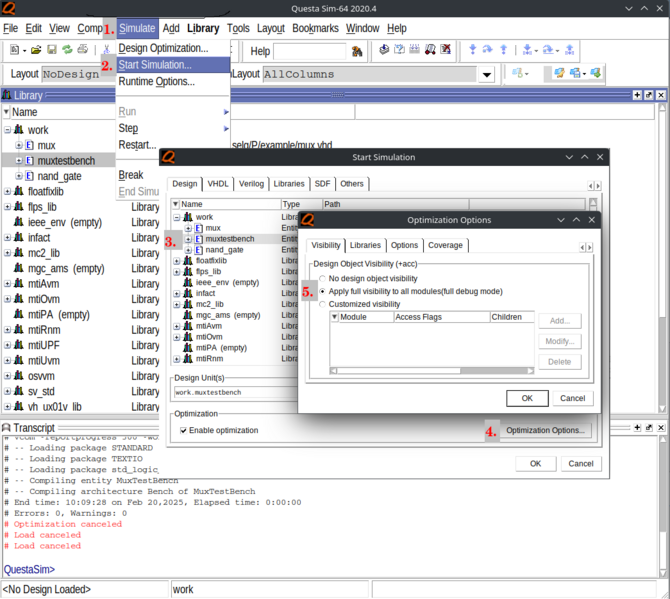Click the Optimization Options... button
670x599 pixels.
coord(545,430)
